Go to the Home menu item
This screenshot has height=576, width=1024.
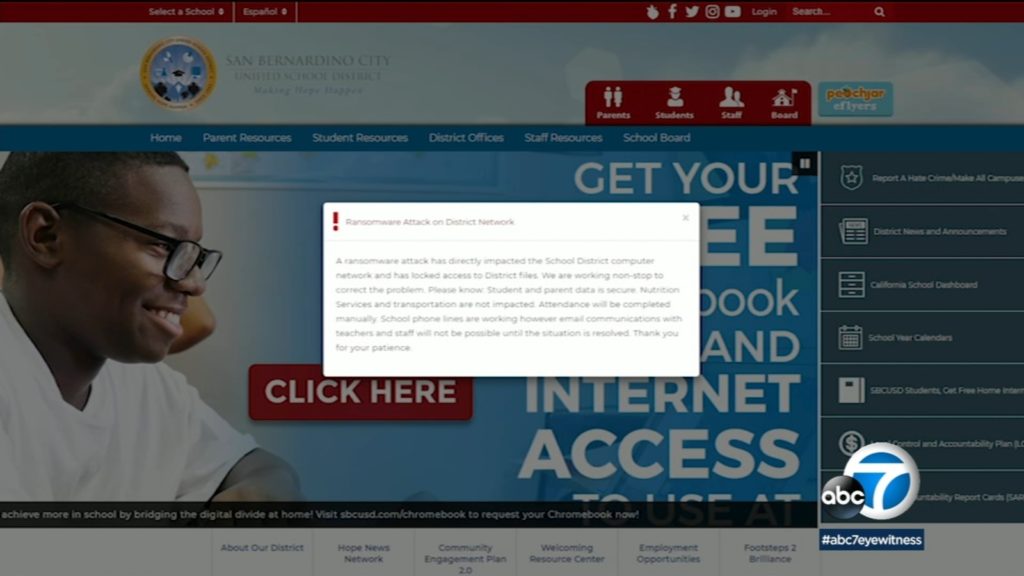[x=166, y=138]
